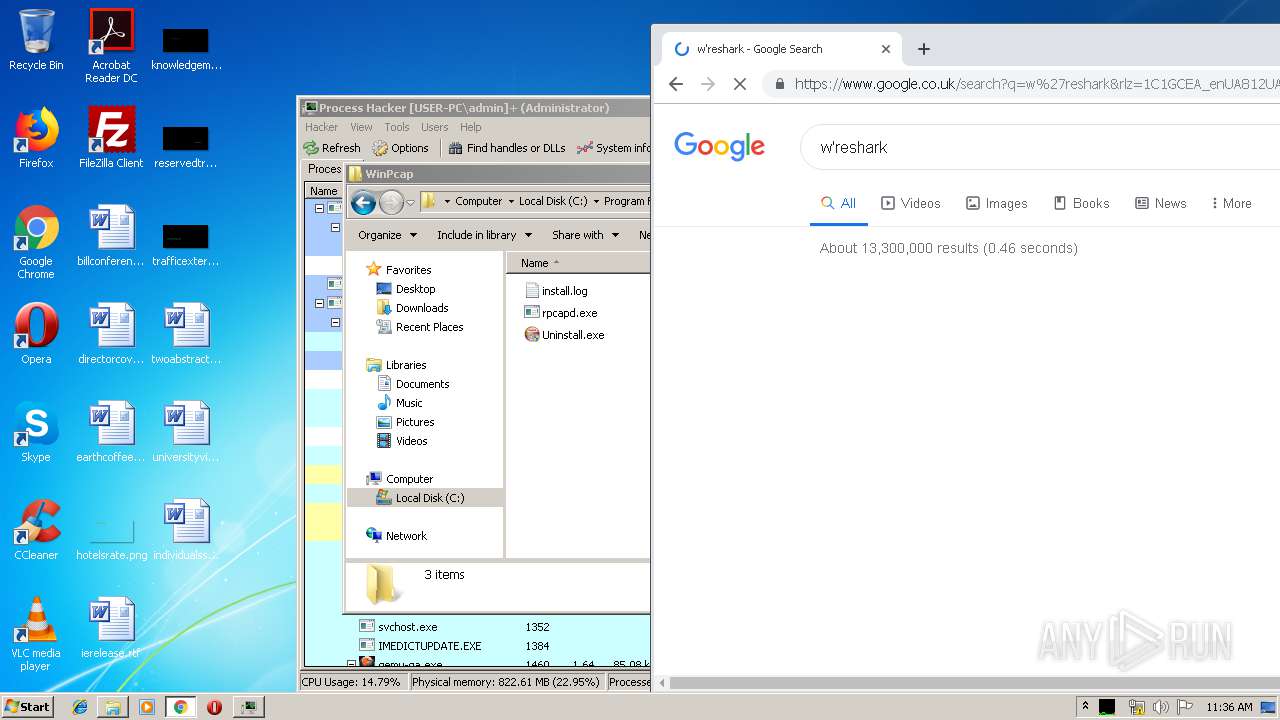Open Internet Explorer from the taskbar
This screenshot has height=720, width=1280.
click(80, 707)
